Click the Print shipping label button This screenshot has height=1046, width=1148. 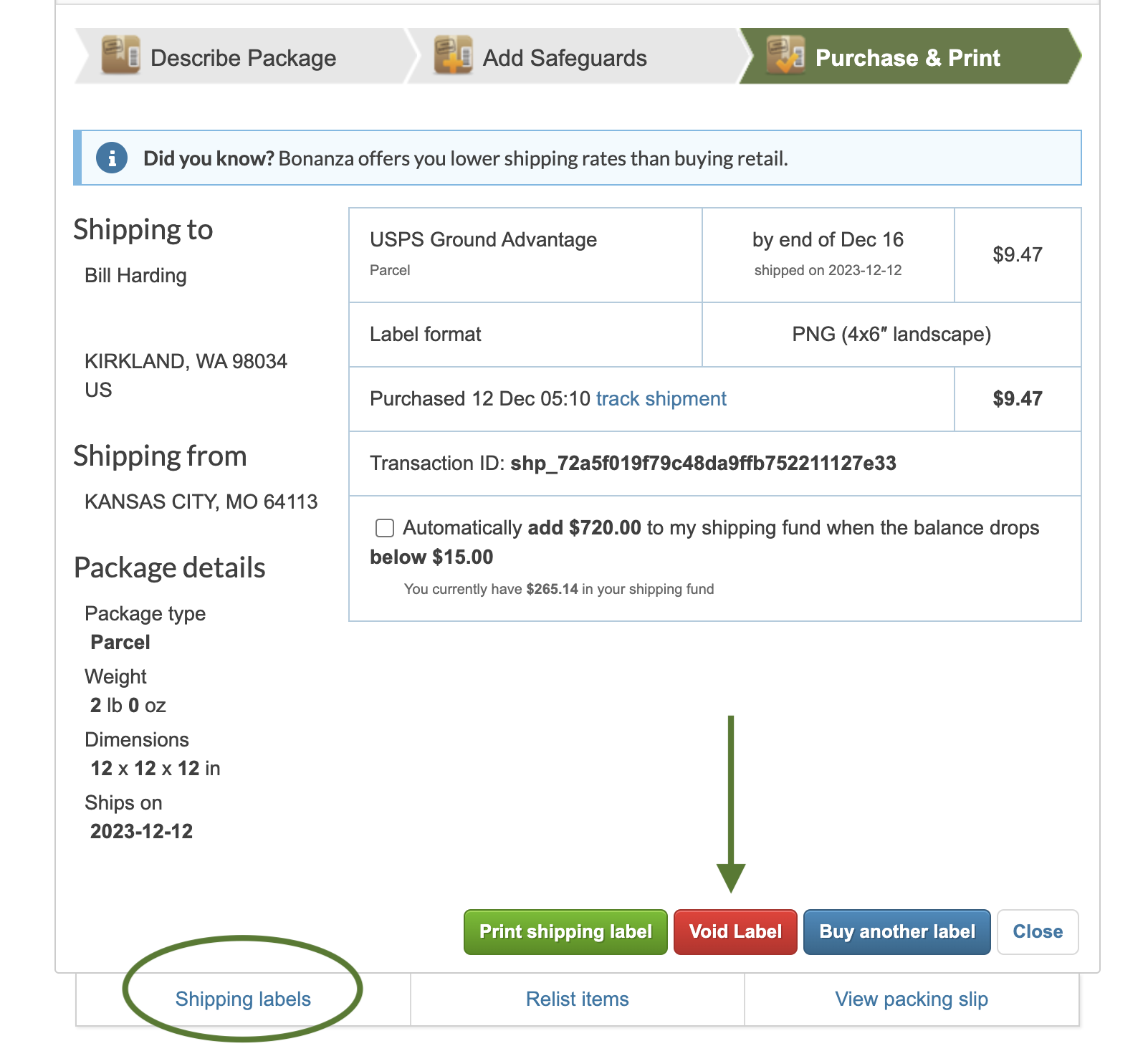(x=565, y=931)
